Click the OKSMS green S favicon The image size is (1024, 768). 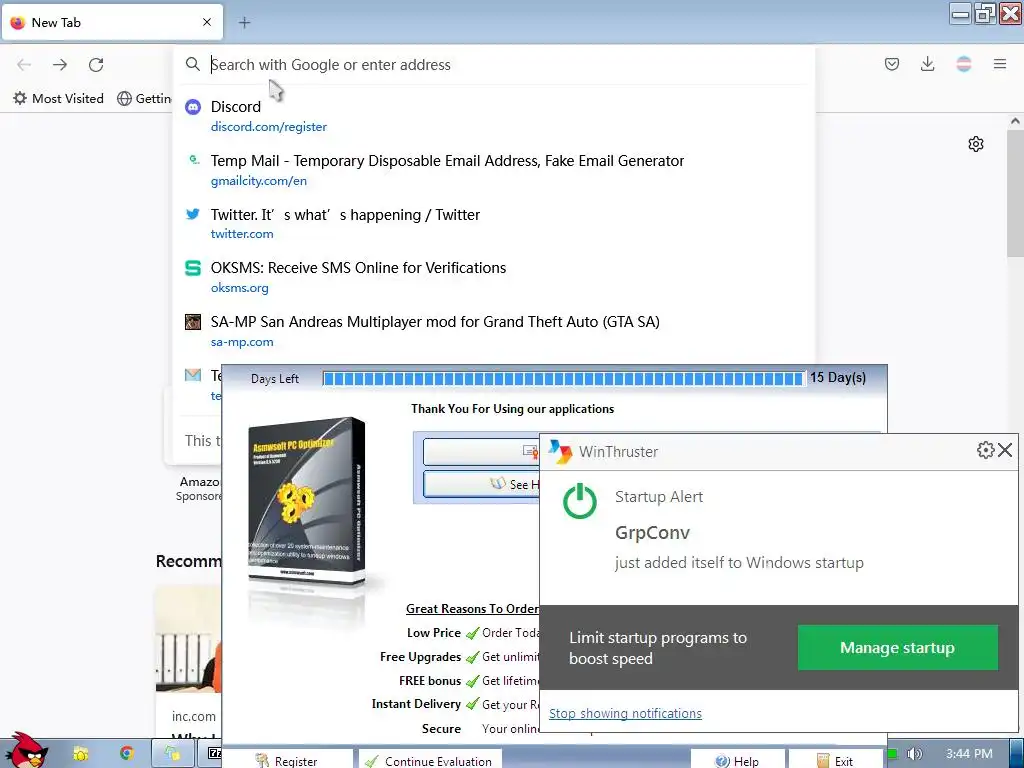coord(193,268)
